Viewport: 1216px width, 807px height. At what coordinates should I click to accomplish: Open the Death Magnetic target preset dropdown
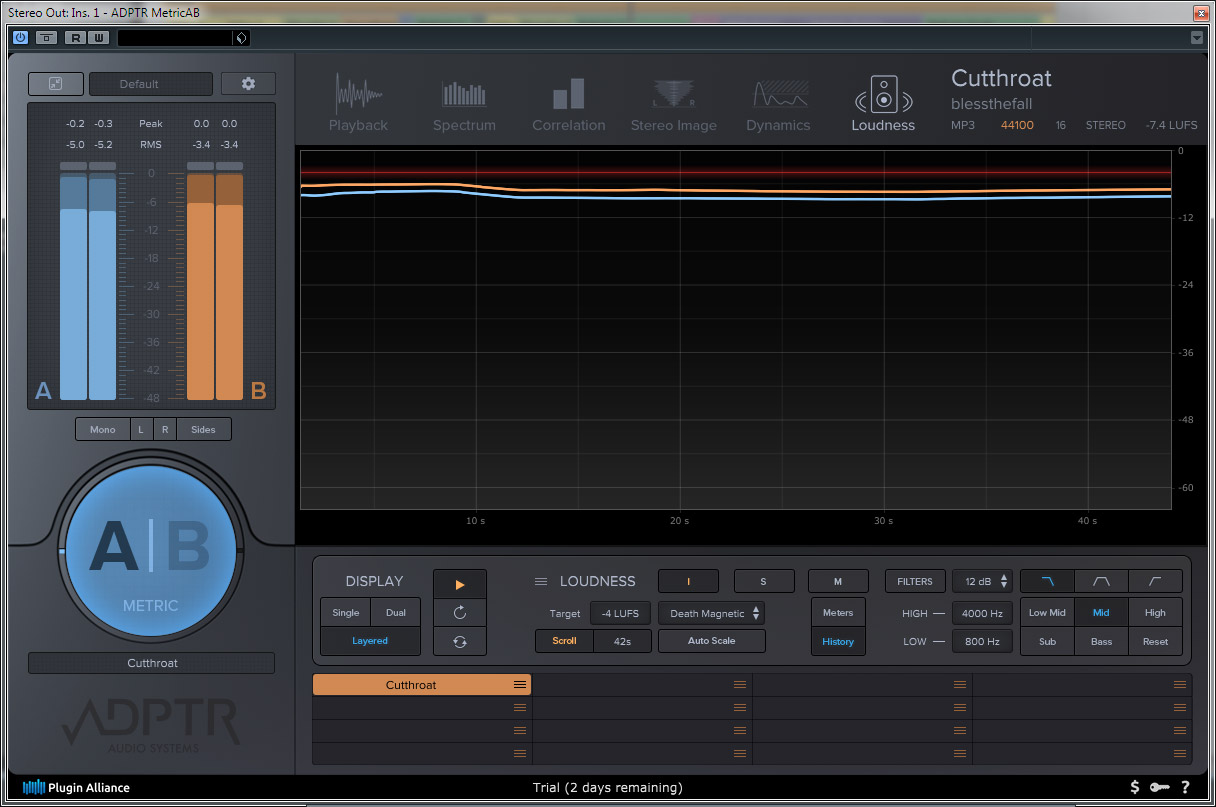712,613
